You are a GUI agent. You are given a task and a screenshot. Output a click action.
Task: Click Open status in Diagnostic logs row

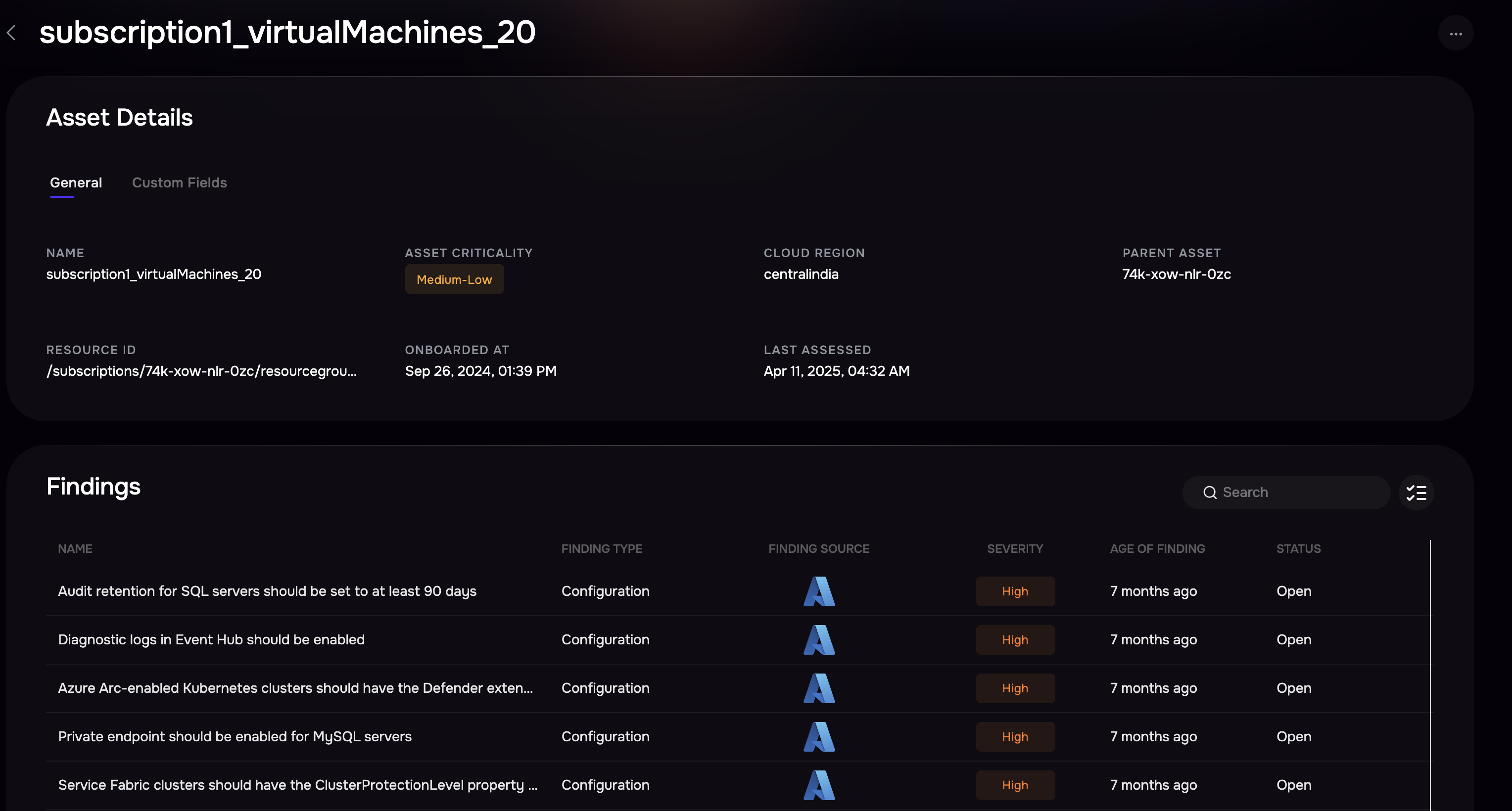1294,639
